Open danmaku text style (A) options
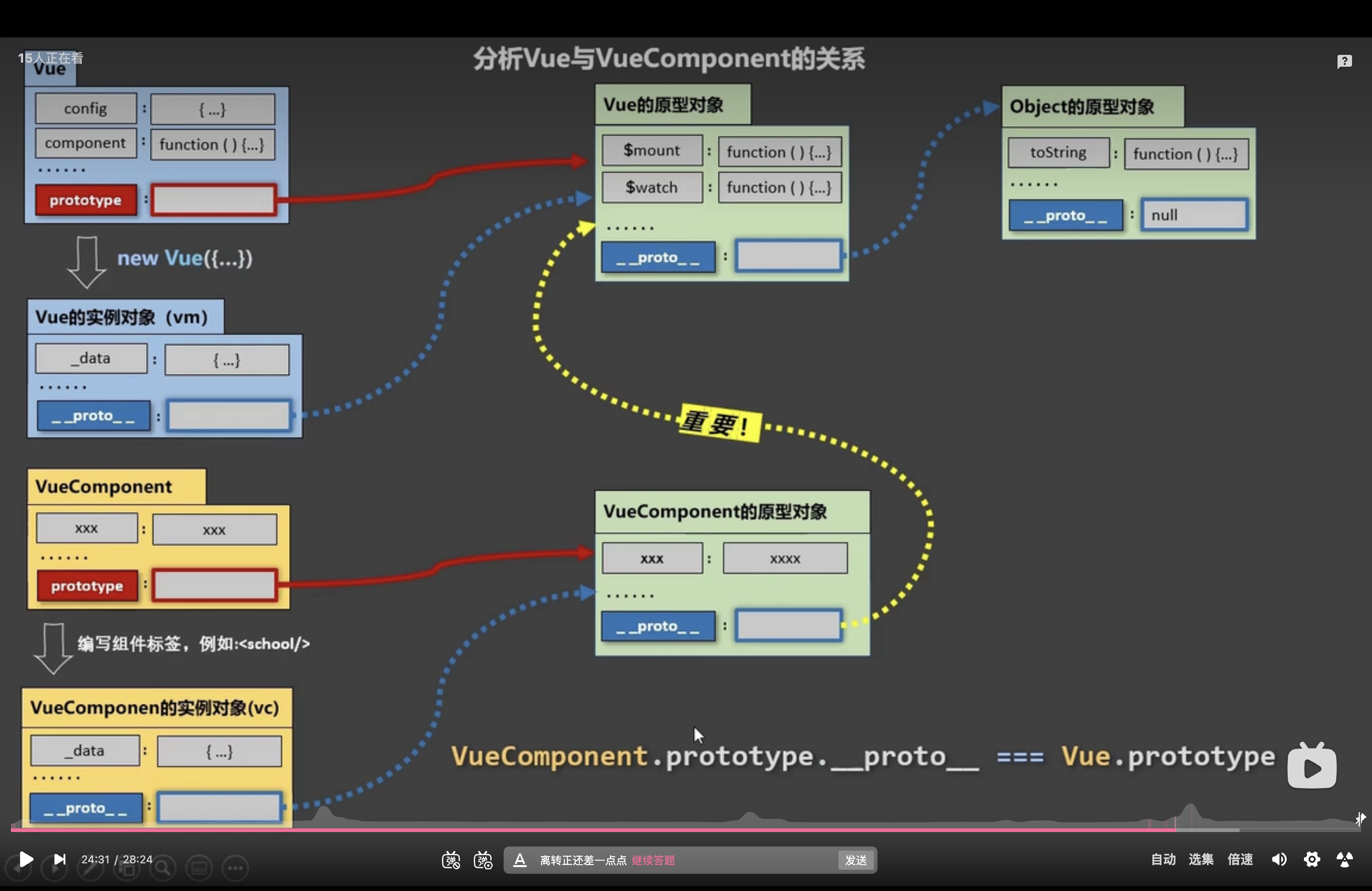1372x891 pixels. click(519, 860)
